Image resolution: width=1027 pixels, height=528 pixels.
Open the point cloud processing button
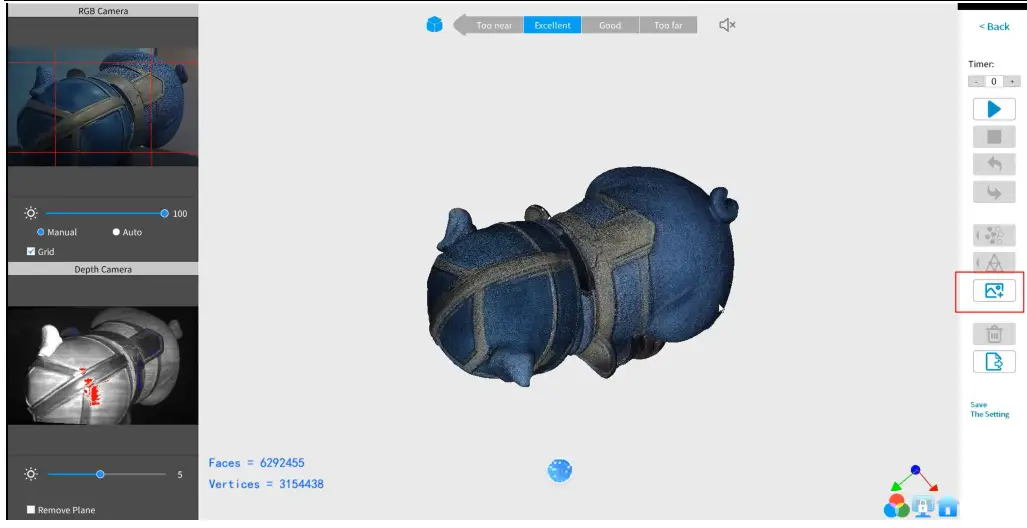point(994,235)
